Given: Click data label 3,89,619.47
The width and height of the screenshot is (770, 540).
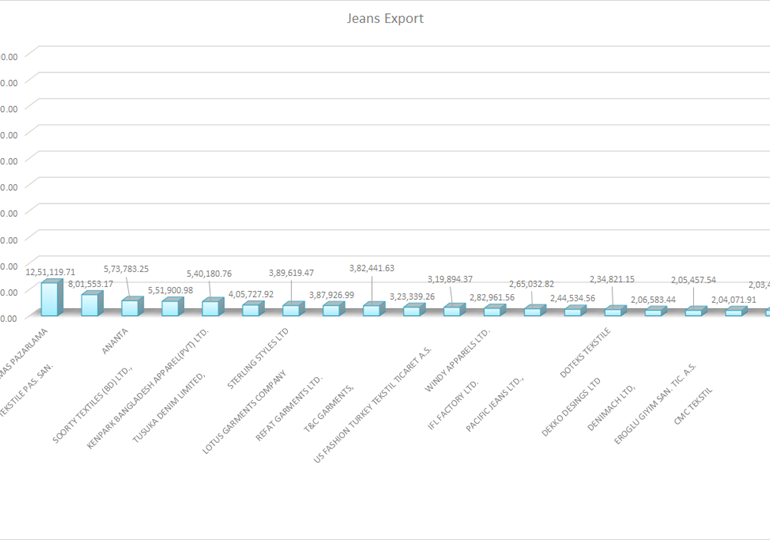Looking at the screenshot, I should tap(291, 273).
